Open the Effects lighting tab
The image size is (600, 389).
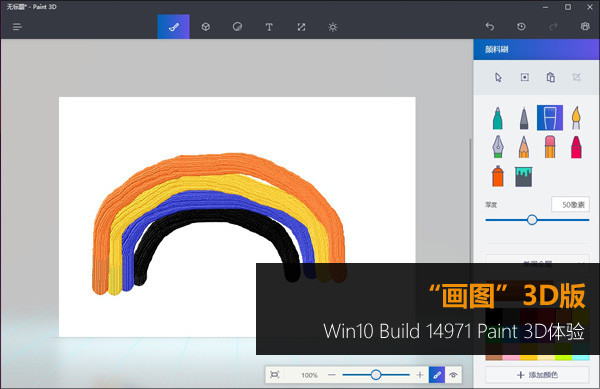(333, 27)
